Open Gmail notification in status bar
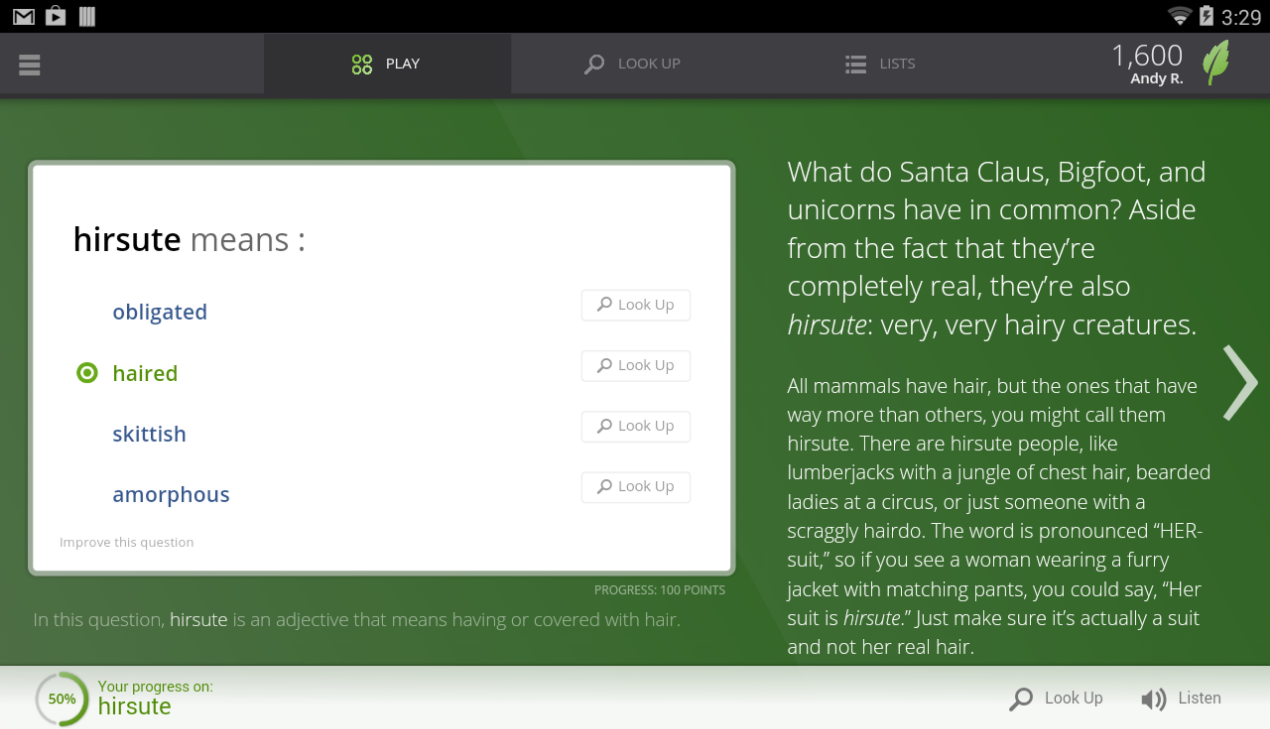The image size is (1270, 729). (23, 16)
